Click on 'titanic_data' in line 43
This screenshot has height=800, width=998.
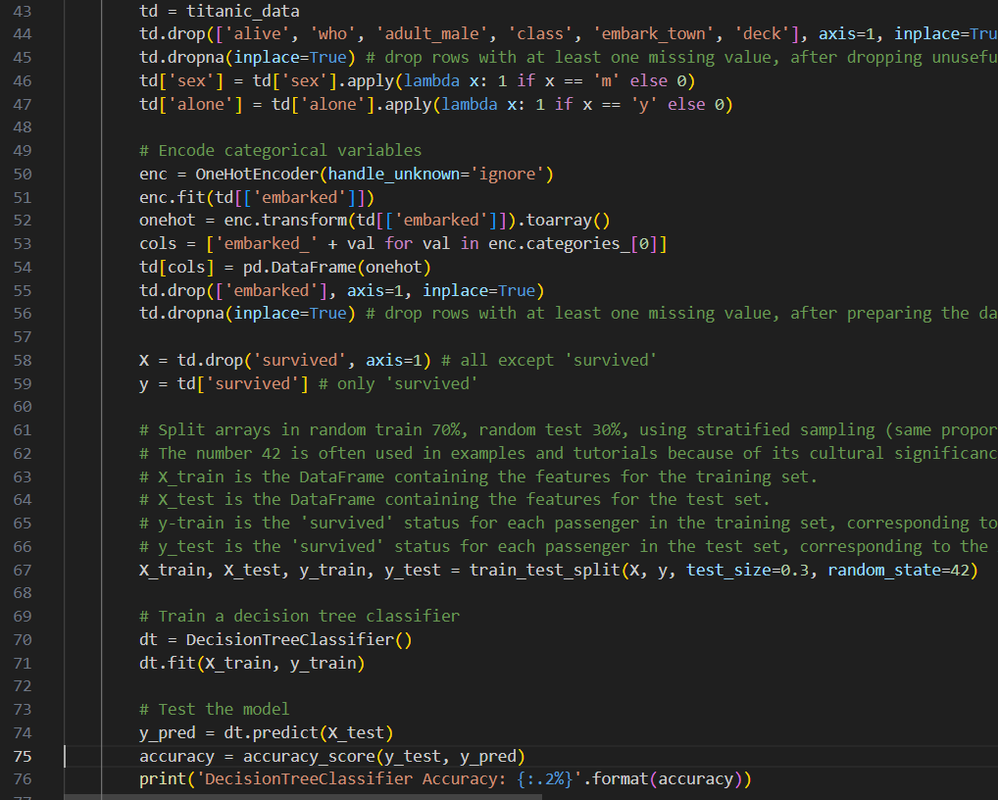pyautogui.click(x=242, y=11)
